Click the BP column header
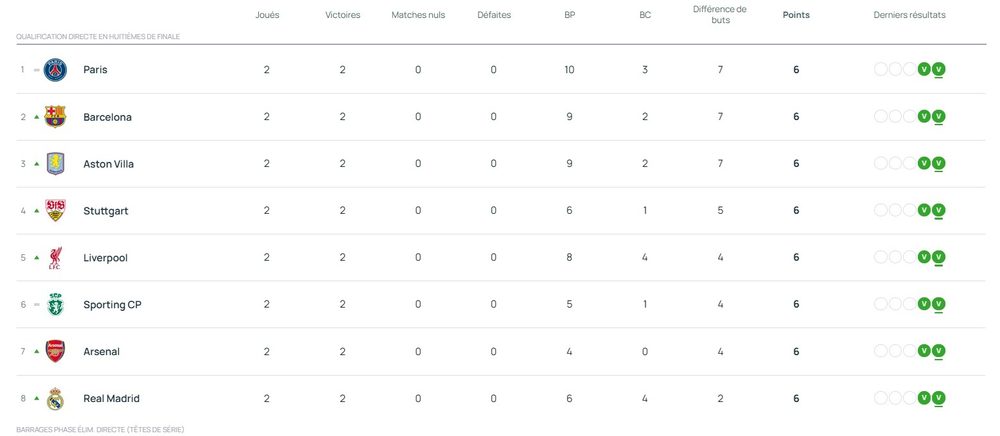 [x=570, y=15]
